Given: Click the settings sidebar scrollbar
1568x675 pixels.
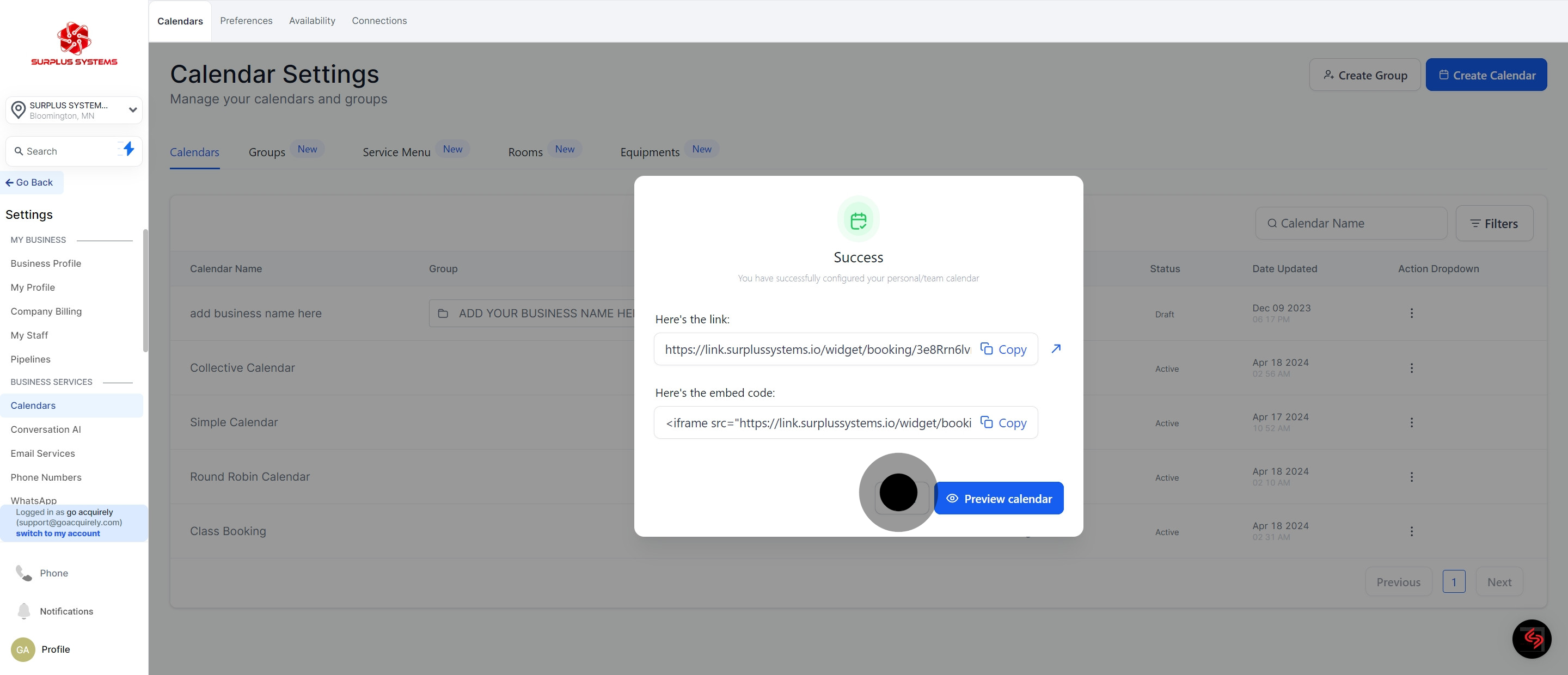Looking at the screenshot, I should pos(145,290).
